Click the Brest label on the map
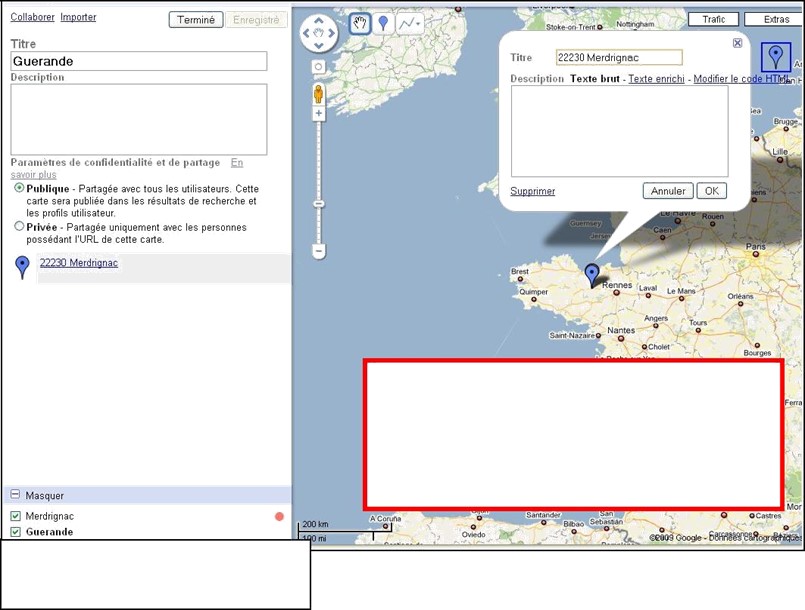805x610 pixels. click(520, 271)
